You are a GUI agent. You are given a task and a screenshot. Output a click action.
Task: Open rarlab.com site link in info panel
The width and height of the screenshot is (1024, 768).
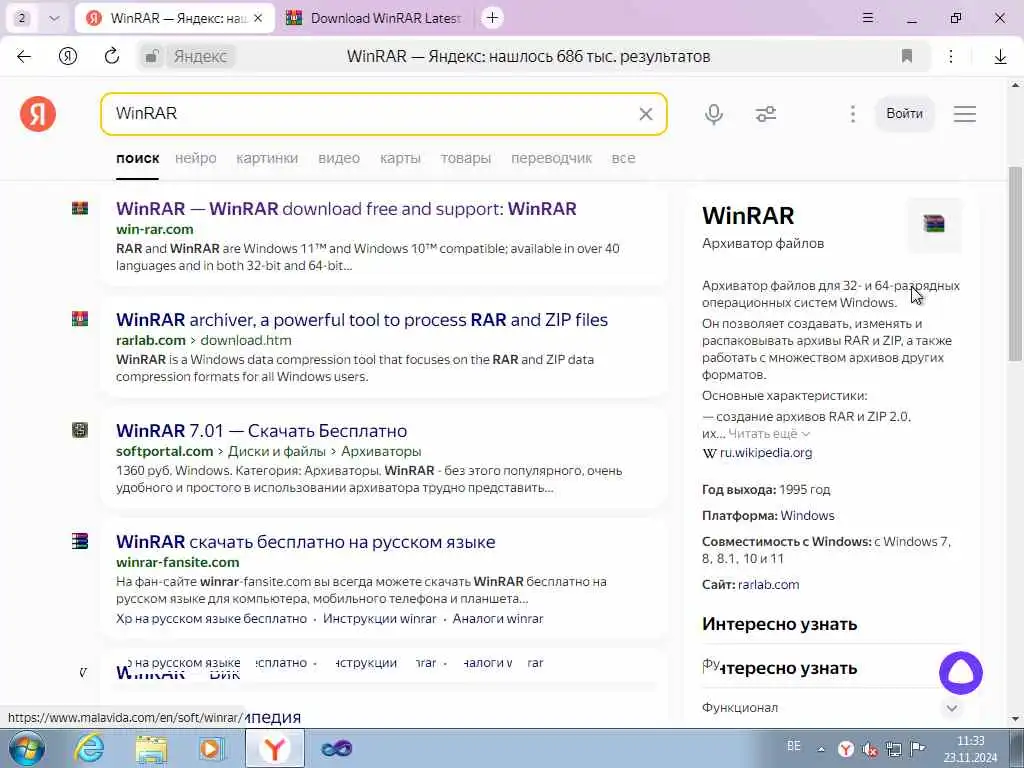click(769, 584)
